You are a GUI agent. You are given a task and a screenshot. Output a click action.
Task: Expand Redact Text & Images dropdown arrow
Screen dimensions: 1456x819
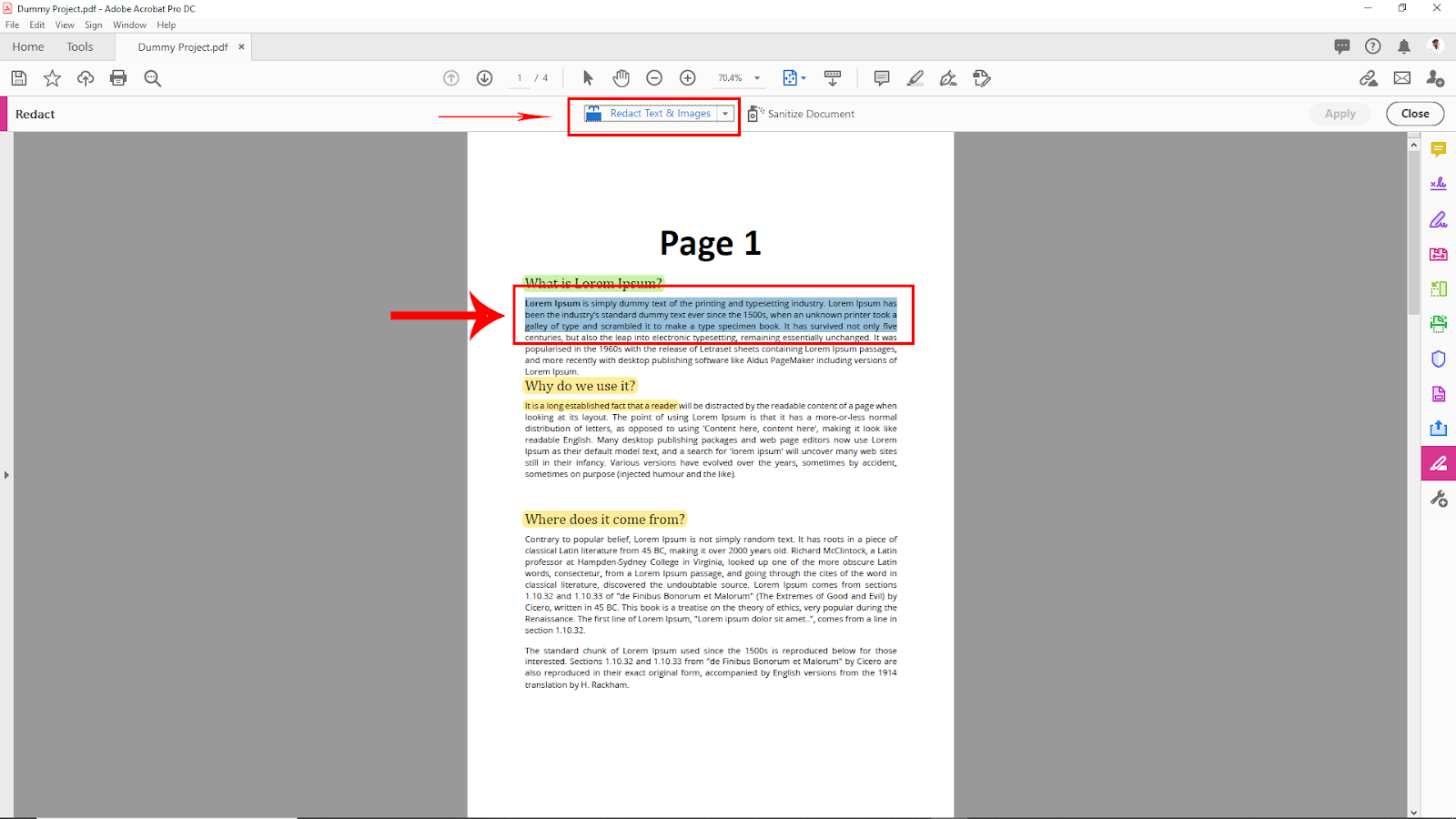tap(725, 114)
